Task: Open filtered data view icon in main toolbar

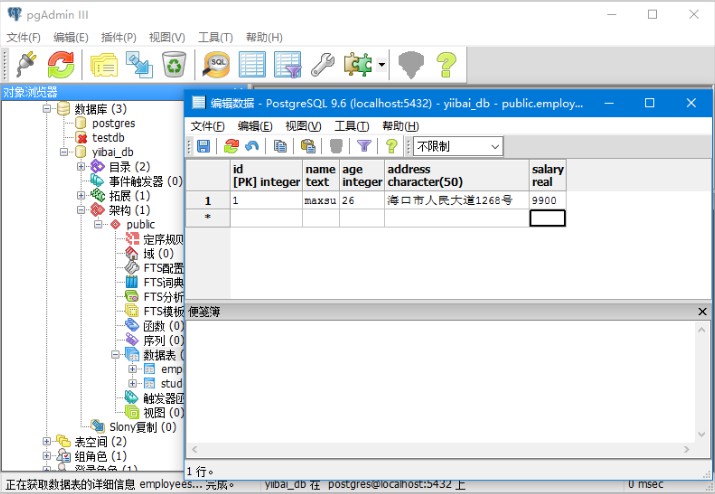Action: tap(288, 64)
